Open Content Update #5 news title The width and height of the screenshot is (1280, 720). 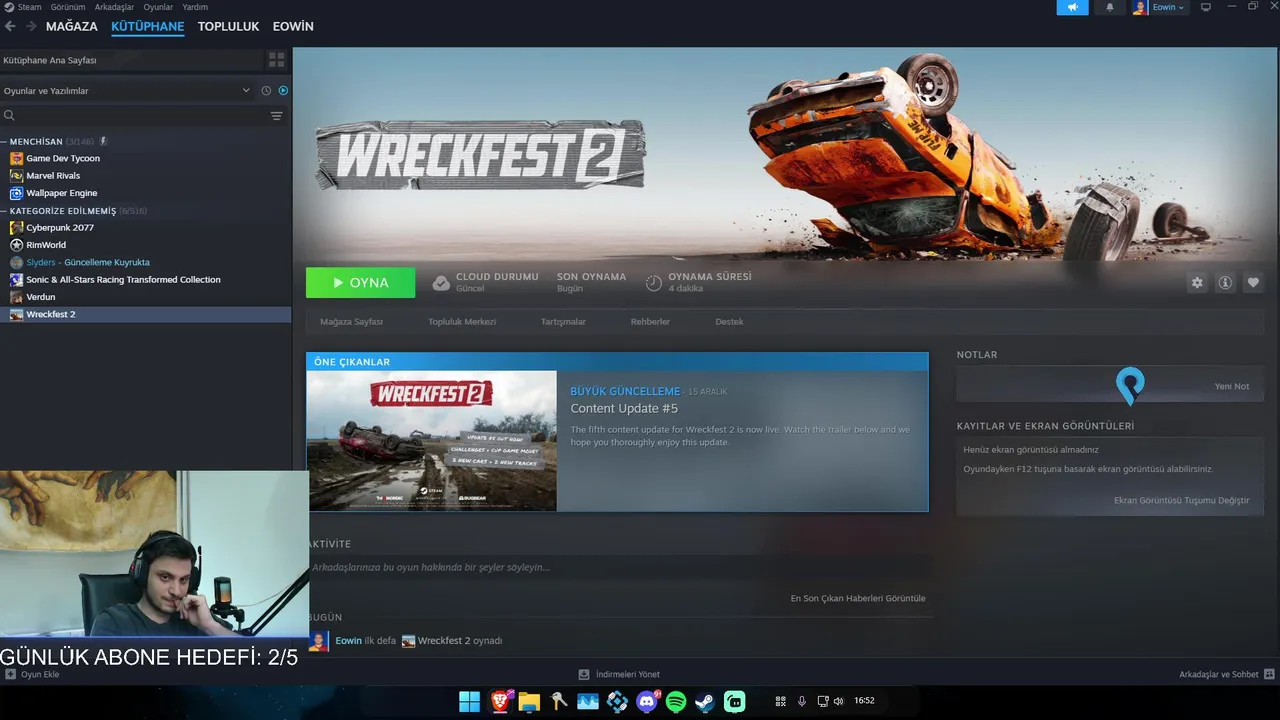click(x=624, y=409)
